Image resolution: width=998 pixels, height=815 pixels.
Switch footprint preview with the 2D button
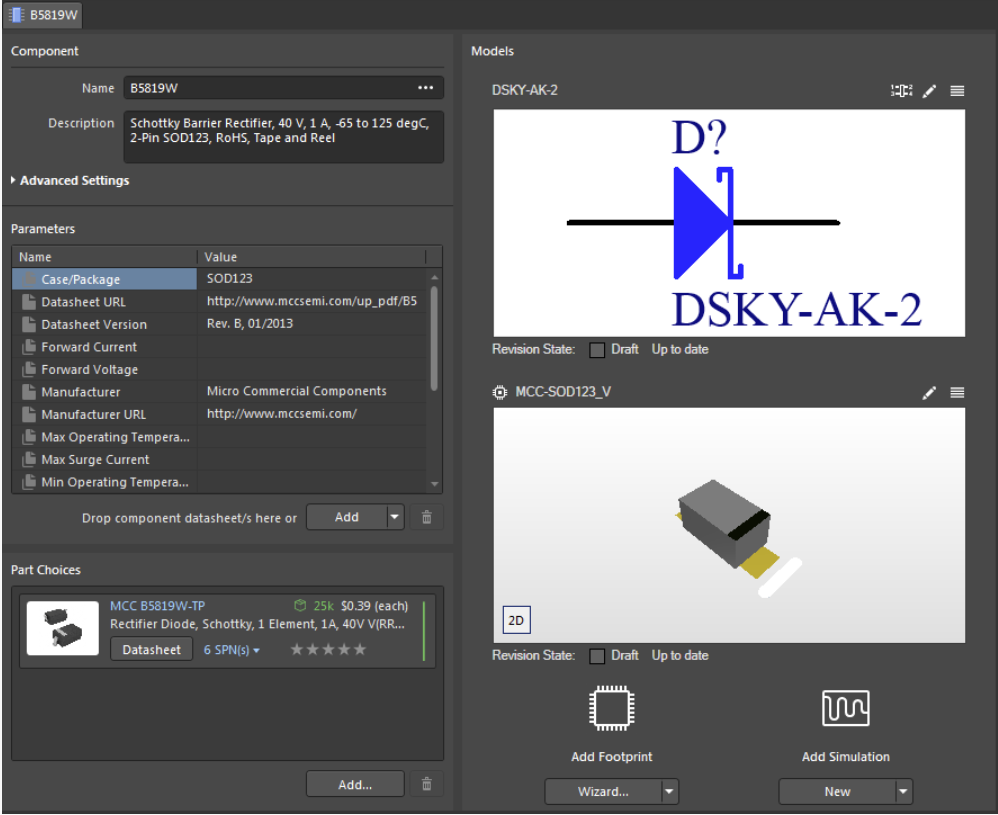516,620
